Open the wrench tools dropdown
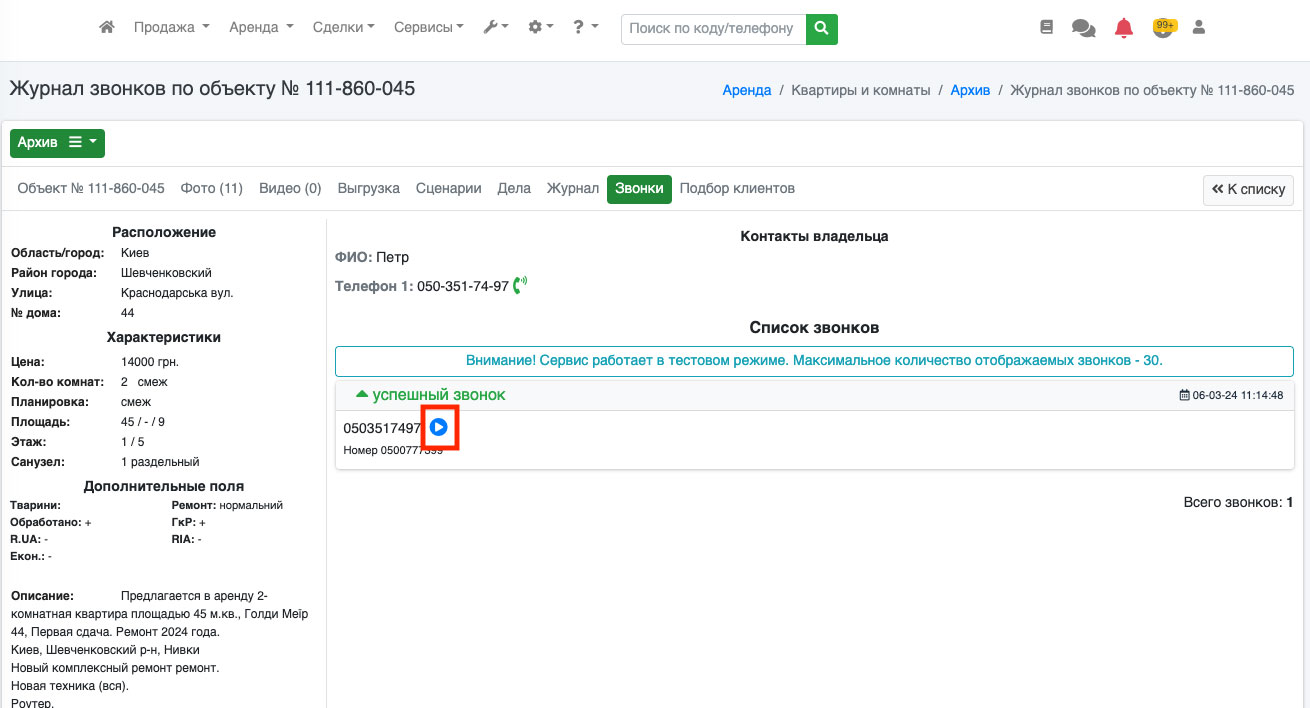The width and height of the screenshot is (1310, 708). click(x=496, y=28)
